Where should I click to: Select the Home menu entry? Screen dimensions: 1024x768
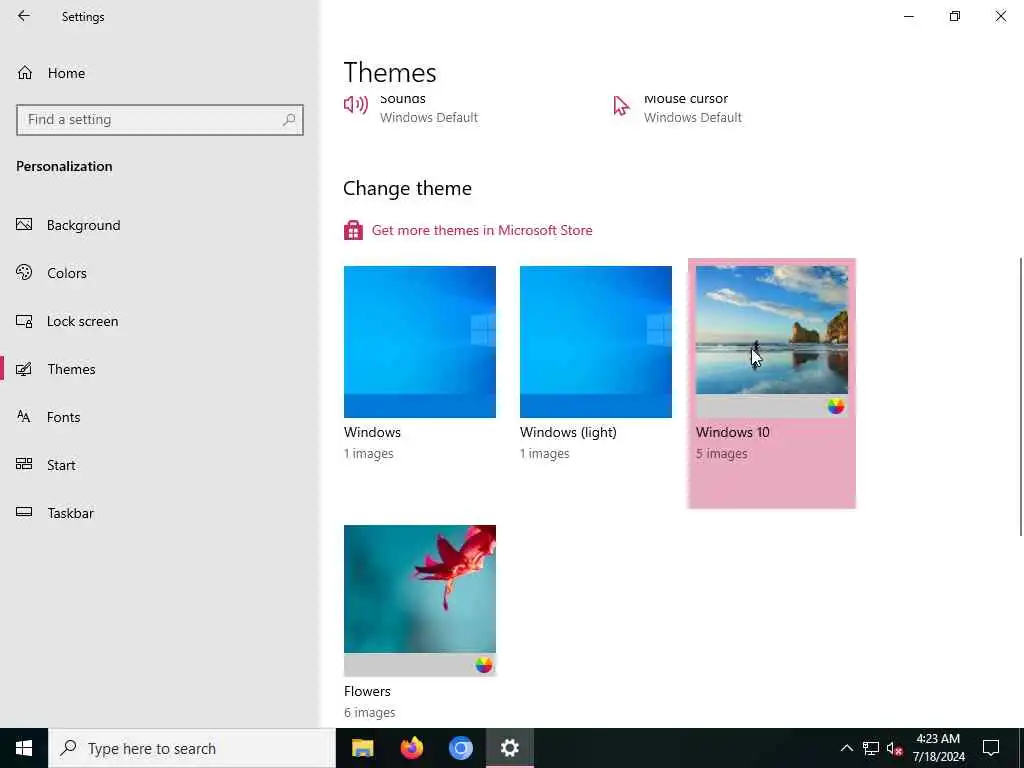coord(160,73)
